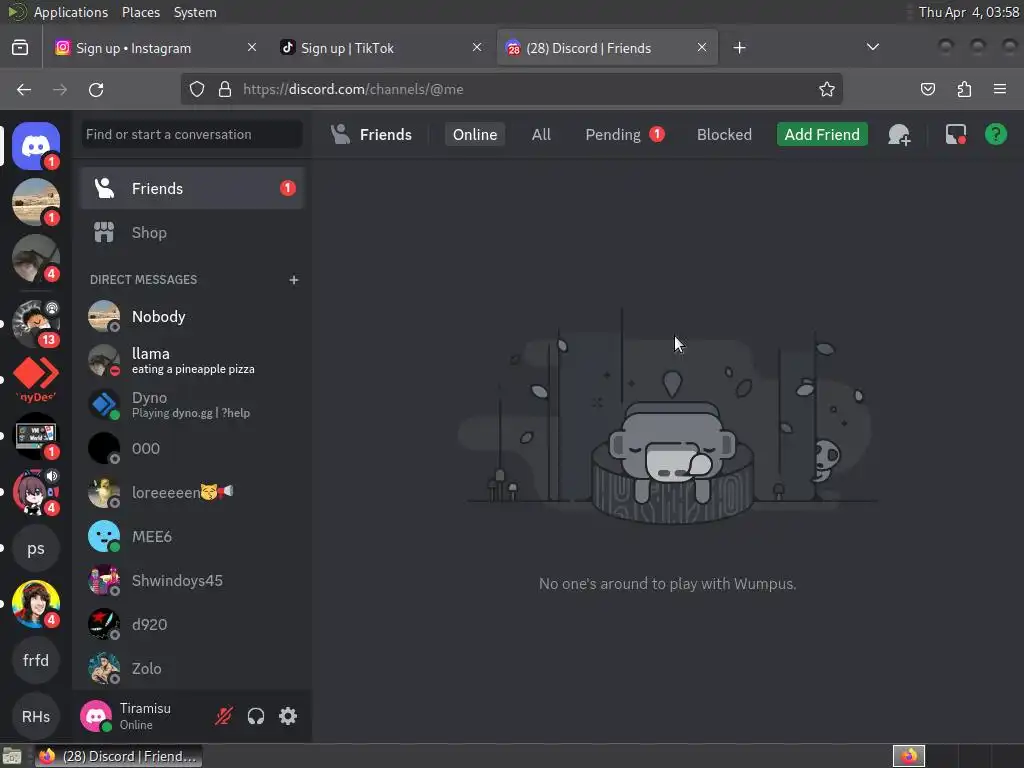Open DM with 000
The image size is (1024, 768).
pyautogui.click(x=193, y=449)
